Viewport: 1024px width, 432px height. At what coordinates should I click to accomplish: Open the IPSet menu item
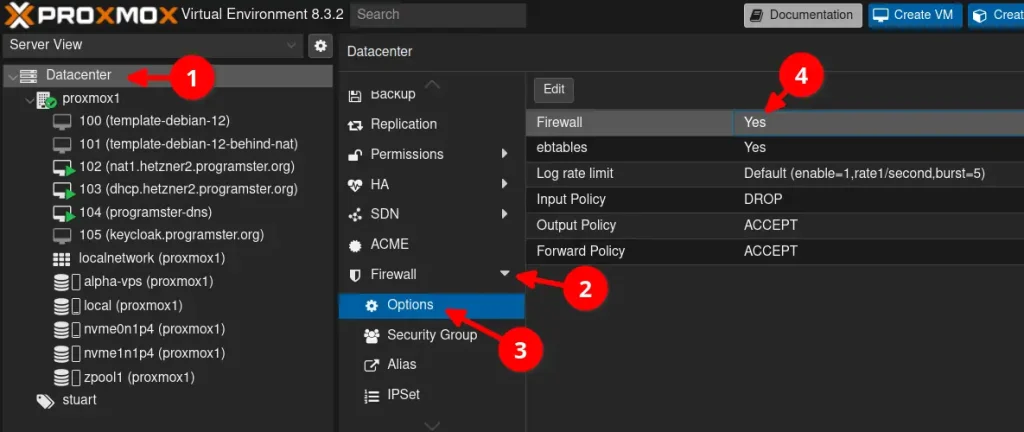pos(431,394)
